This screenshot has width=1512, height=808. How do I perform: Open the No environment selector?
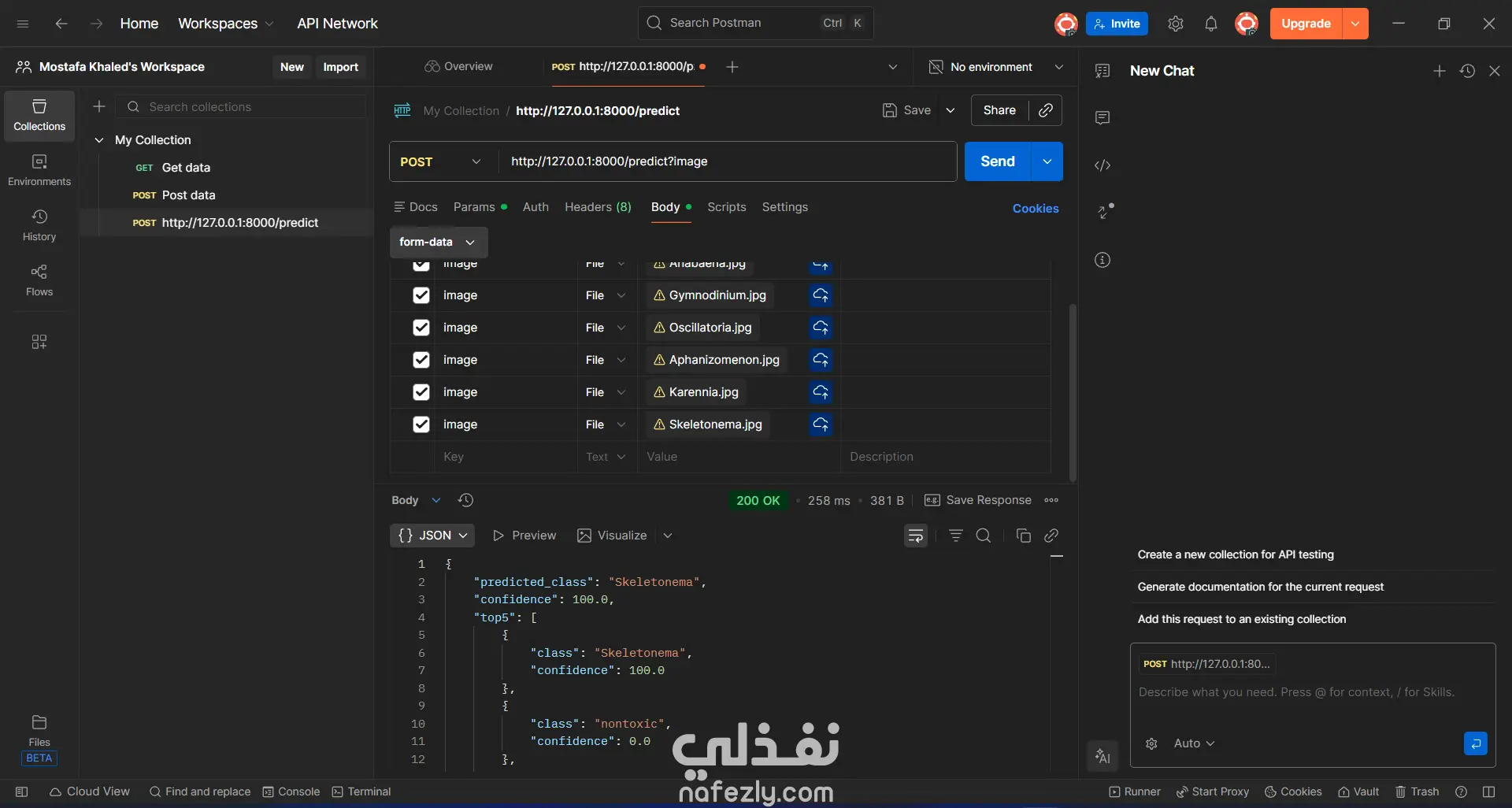996,67
